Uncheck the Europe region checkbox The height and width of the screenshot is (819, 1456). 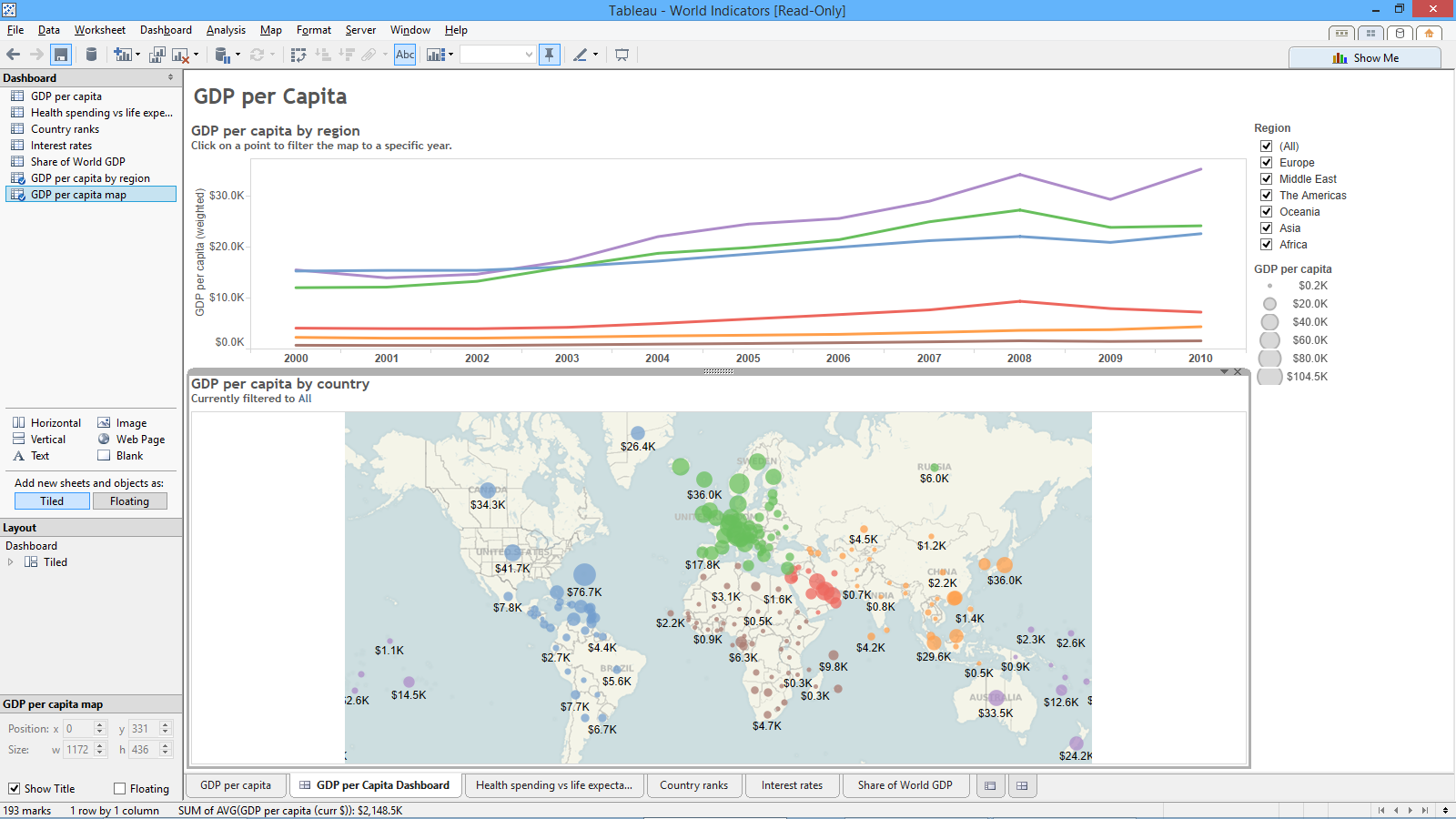coord(1266,163)
